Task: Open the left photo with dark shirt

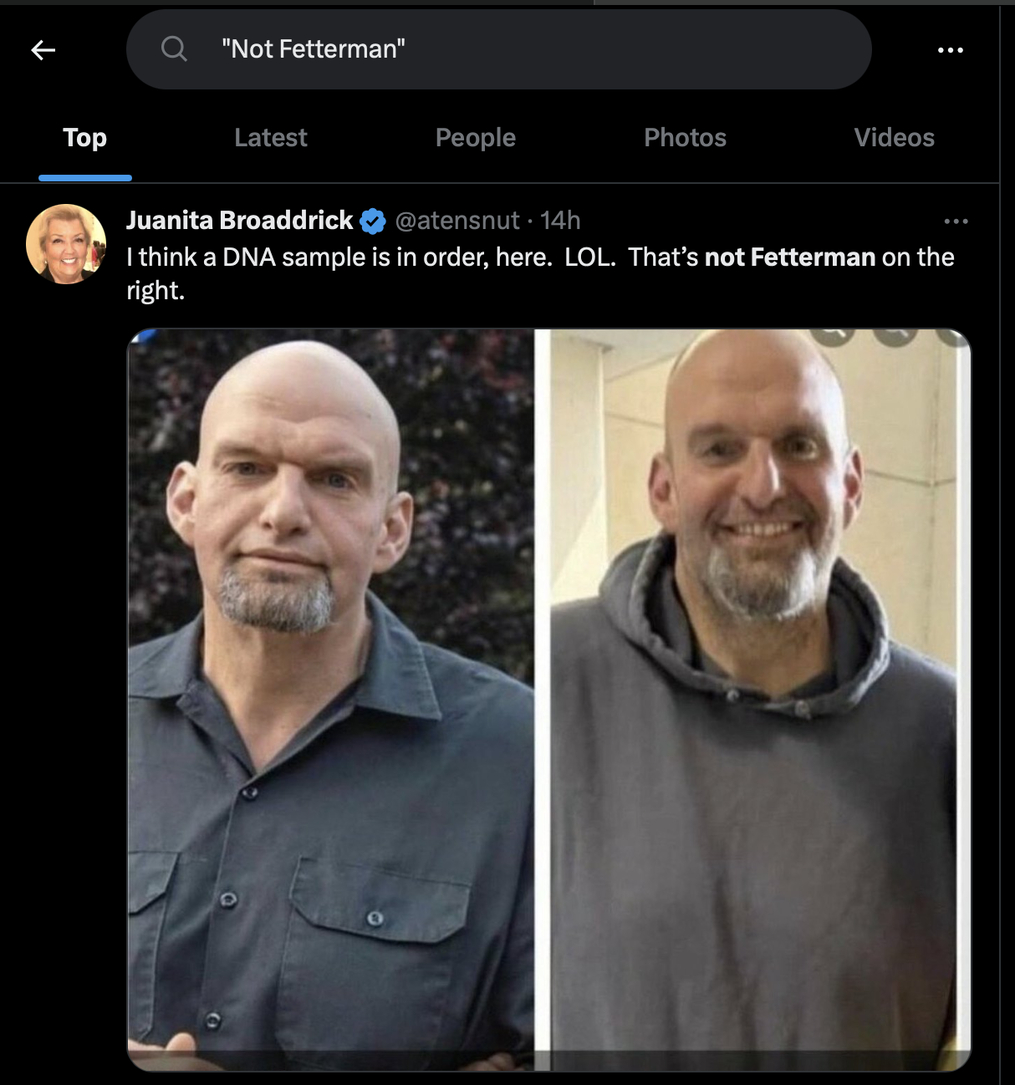Action: pyautogui.click(x=331, y=699)
